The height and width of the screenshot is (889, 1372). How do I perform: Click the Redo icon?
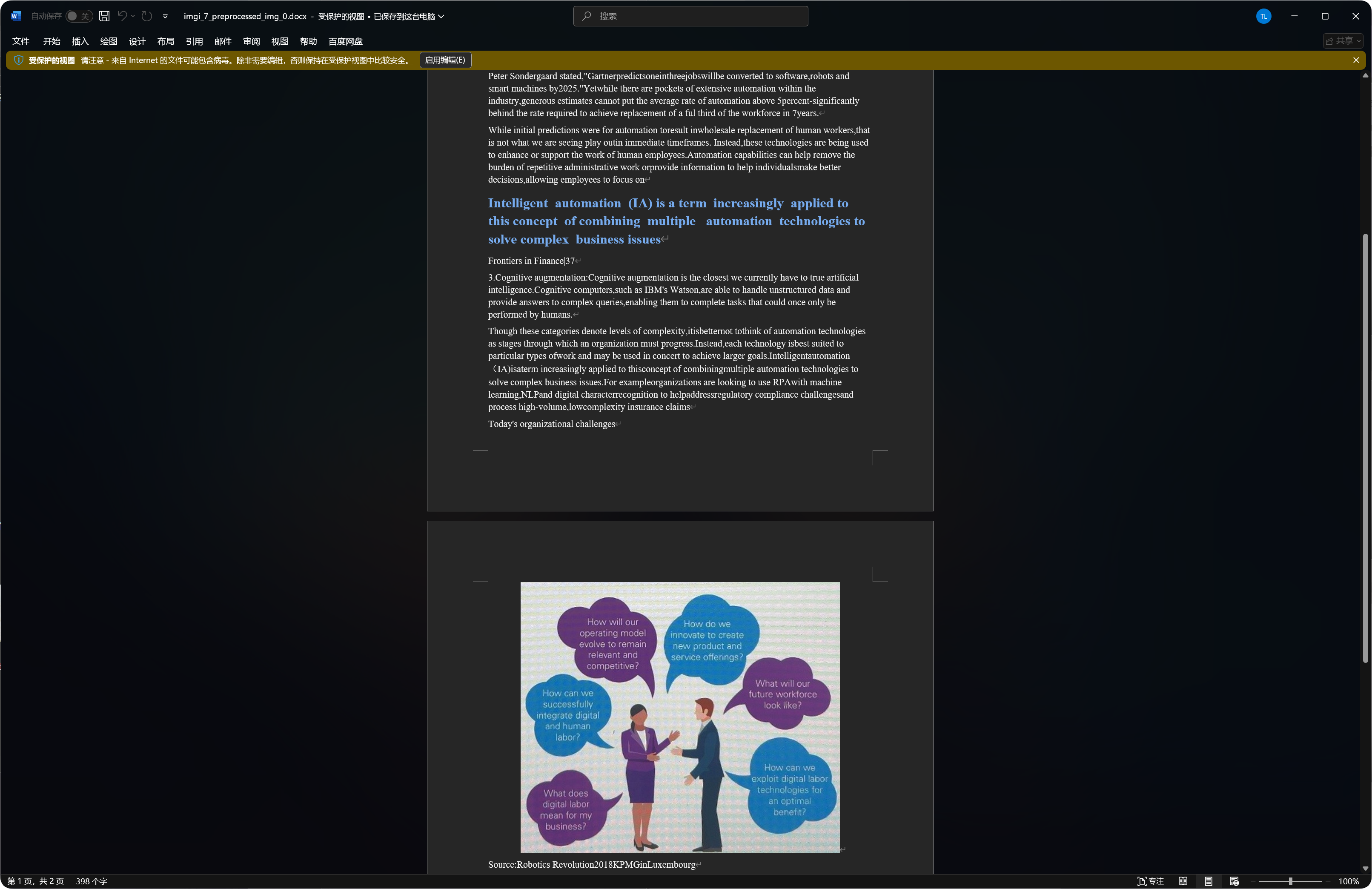147,16
